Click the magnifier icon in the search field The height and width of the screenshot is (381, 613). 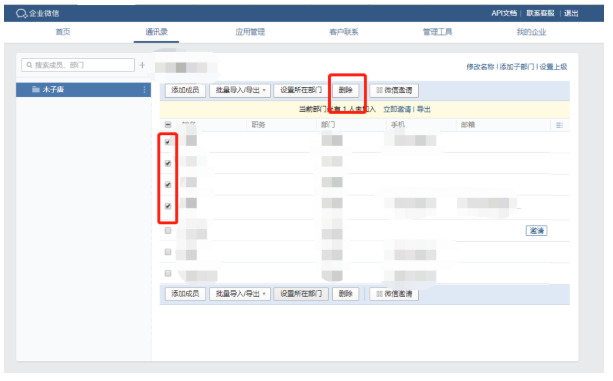29,65
